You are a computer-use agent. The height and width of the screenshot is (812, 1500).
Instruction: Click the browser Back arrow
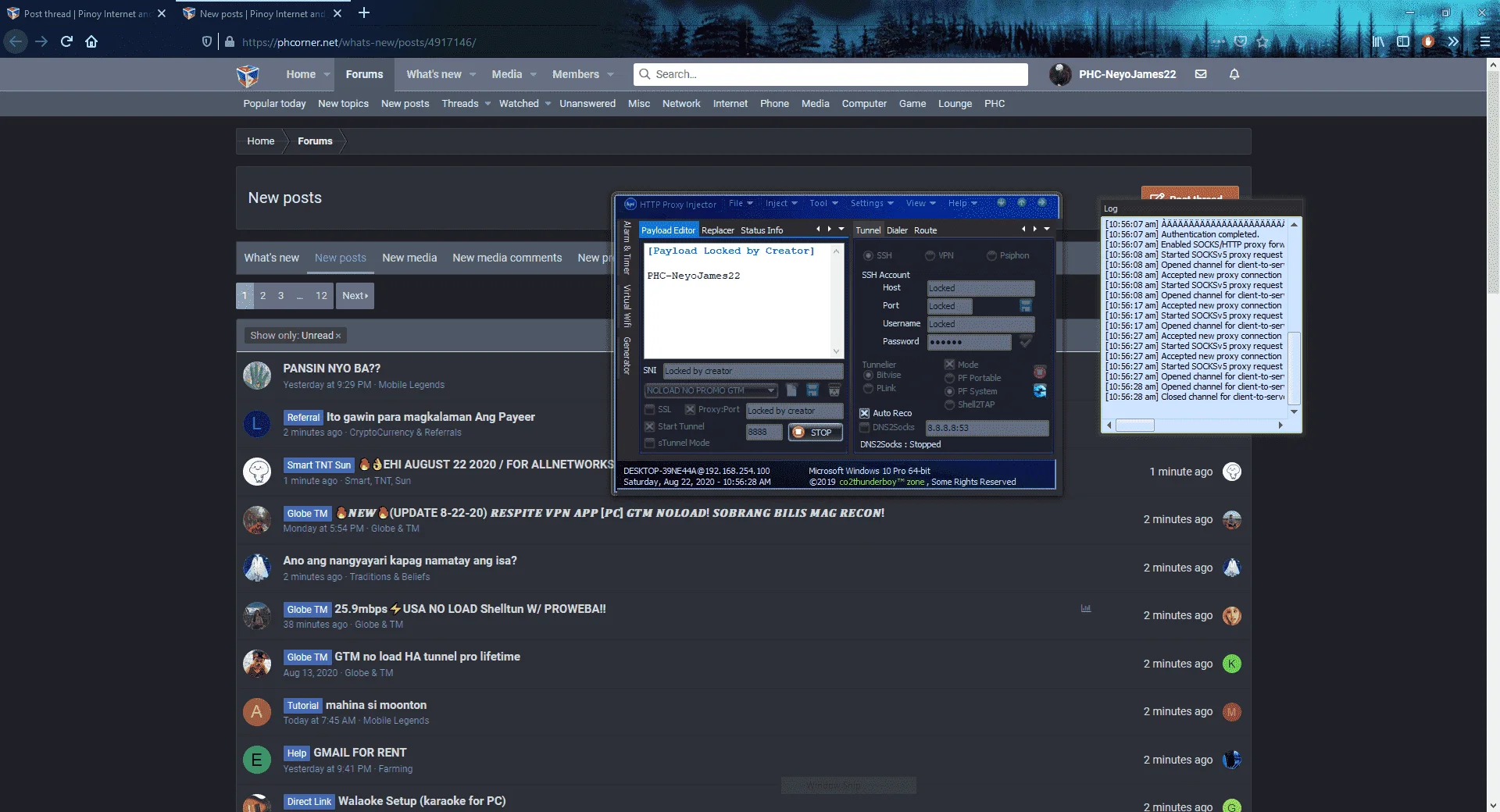coord(16,41)
